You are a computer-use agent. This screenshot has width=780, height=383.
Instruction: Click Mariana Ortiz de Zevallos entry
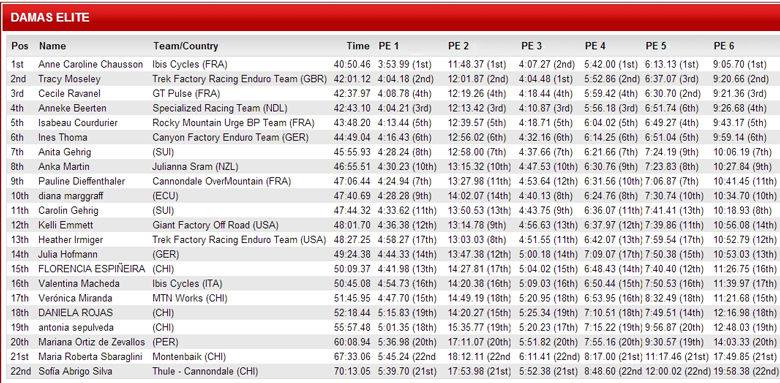click(92, 342)
